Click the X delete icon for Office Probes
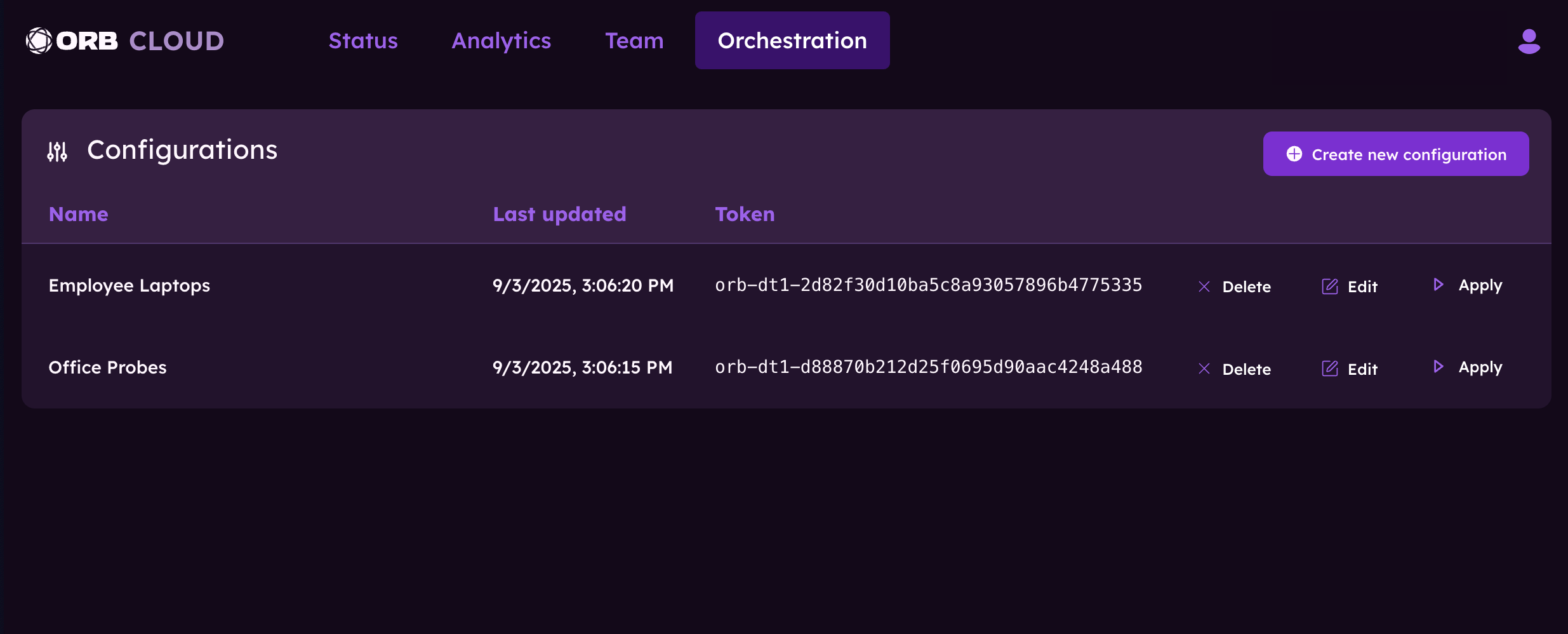This screenshot has height=634, width=1568. [1204, 368]
